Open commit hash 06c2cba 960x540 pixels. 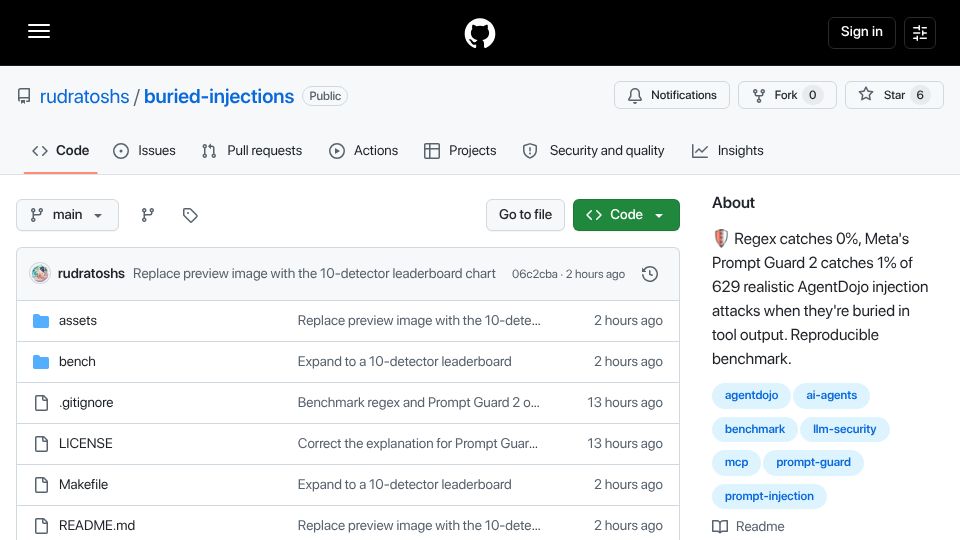coord(534,274)
